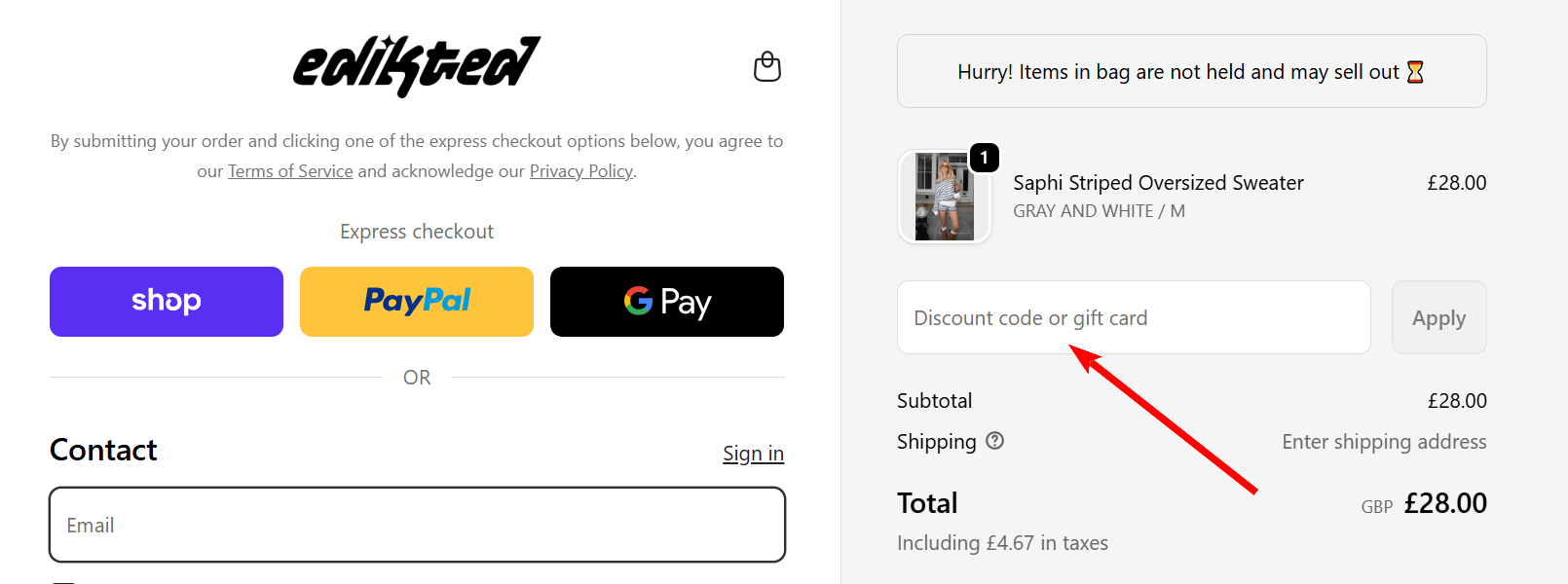Click the quantity badge on the product image
This screenshot has height=584, width=1568.
[x=985, y=156]
